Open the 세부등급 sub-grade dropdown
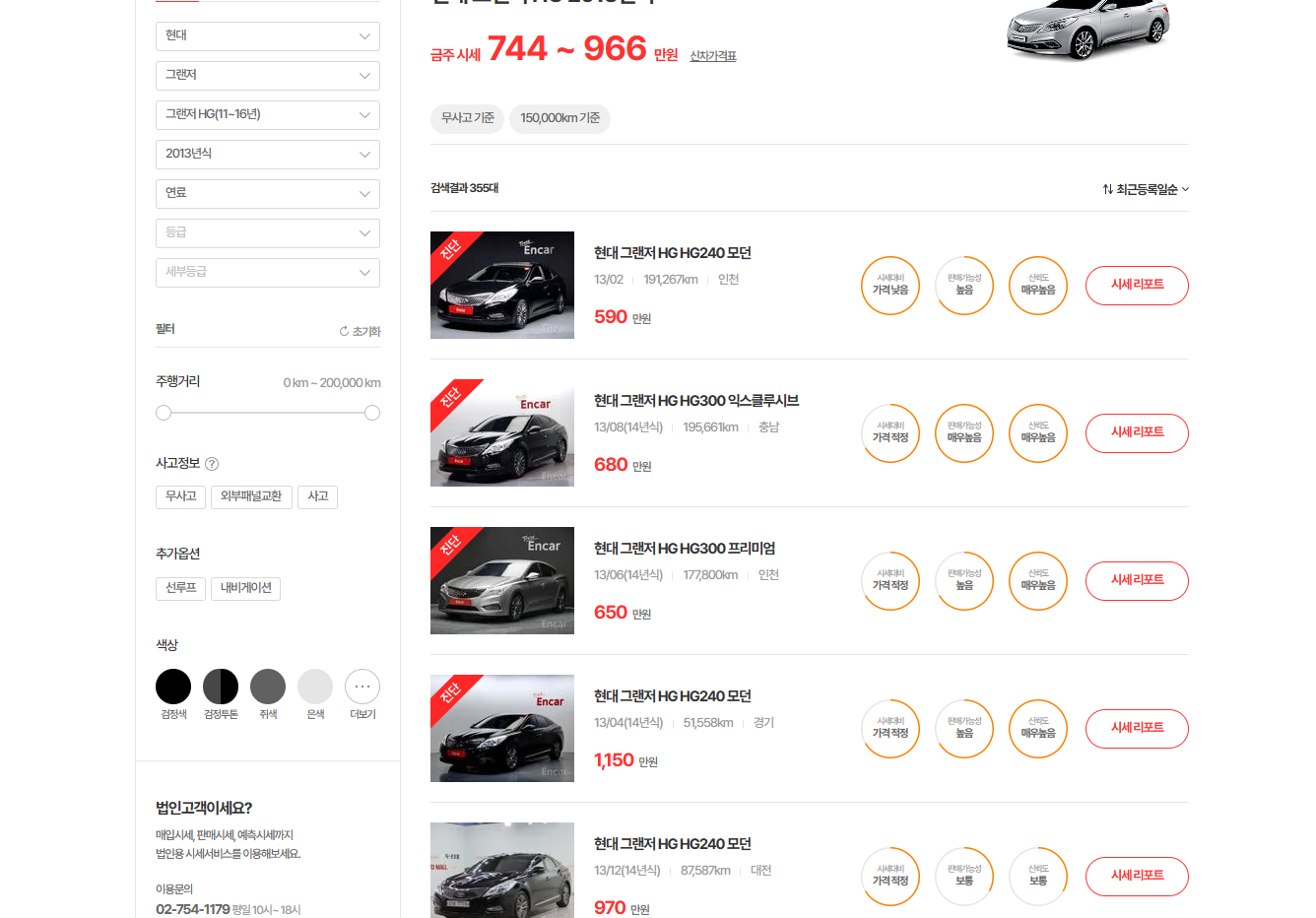1316x918 pixels. point(267,273)
